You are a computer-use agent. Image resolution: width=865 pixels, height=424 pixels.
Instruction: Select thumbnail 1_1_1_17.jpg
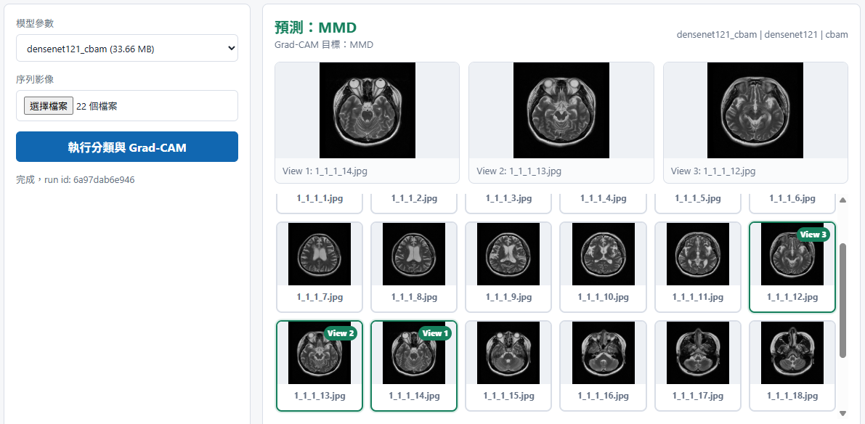698,366
